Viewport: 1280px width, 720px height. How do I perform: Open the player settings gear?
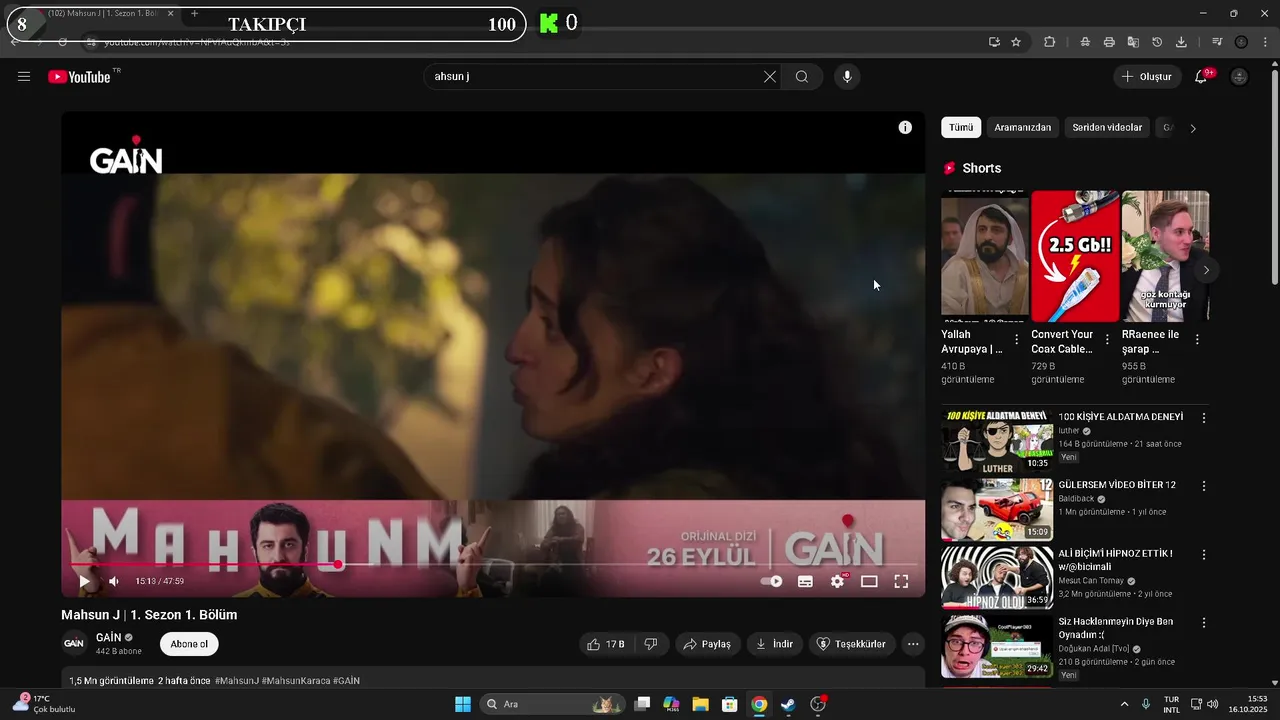[x=838, y=581]
